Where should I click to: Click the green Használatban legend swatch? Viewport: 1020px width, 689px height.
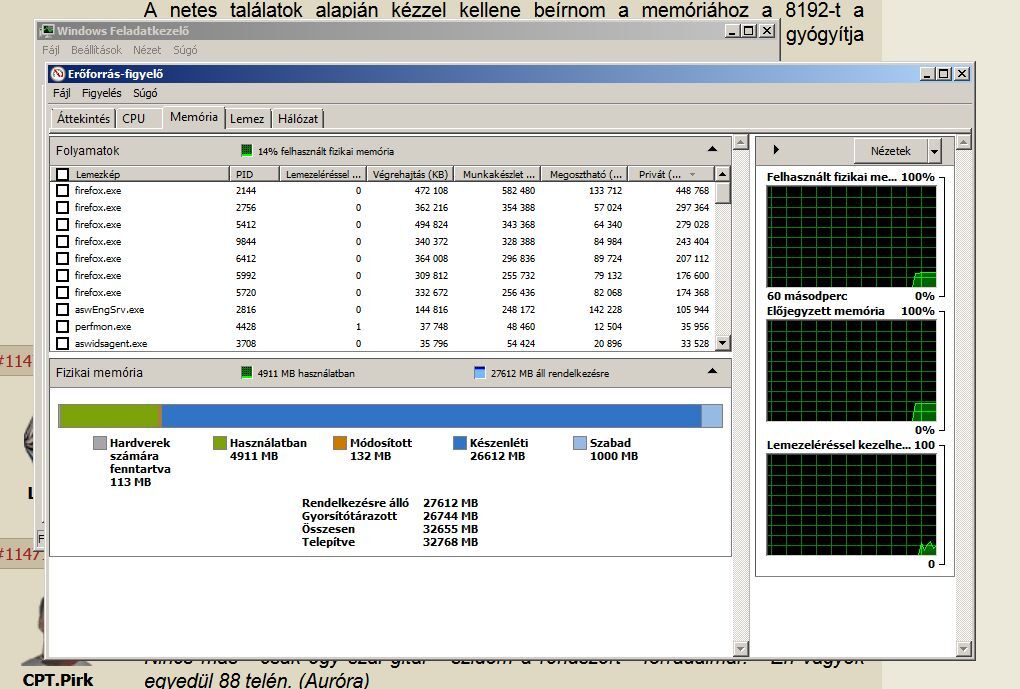[x=220, y=443]
